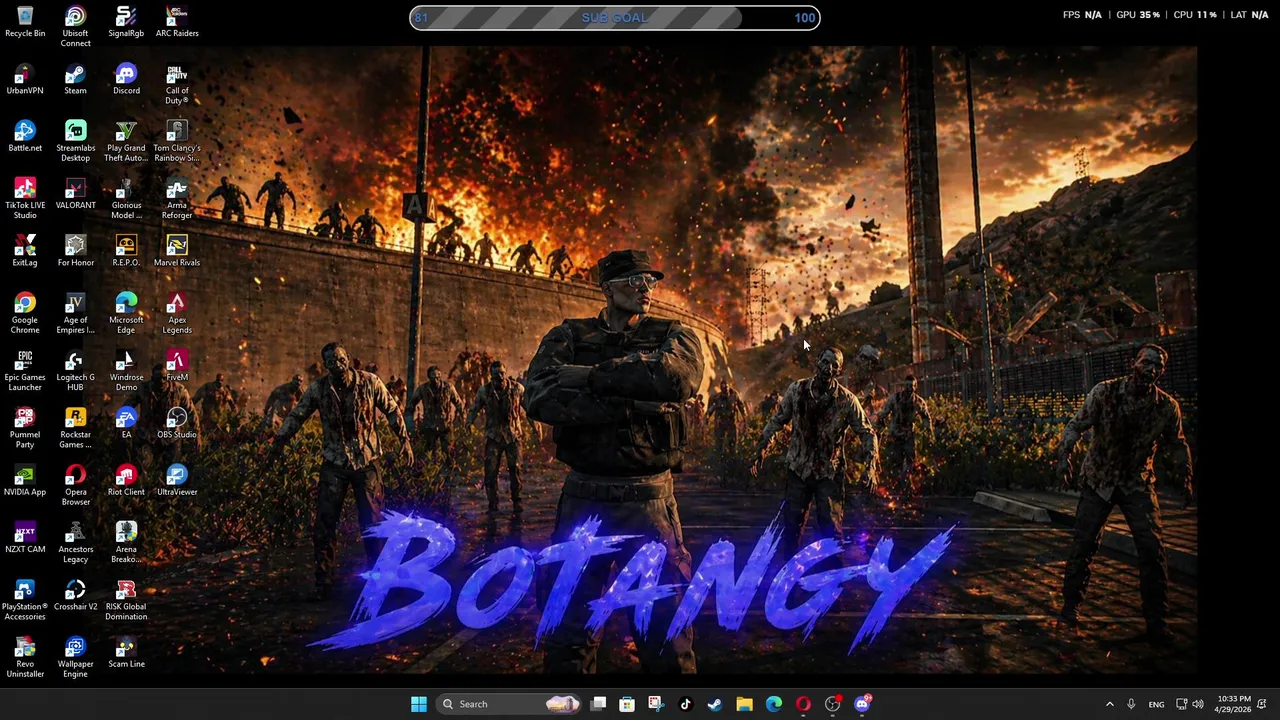Screen dimensions: 1280x720
Task: Select the OBS Studio shortcut
Action: [x=177, y=423]
